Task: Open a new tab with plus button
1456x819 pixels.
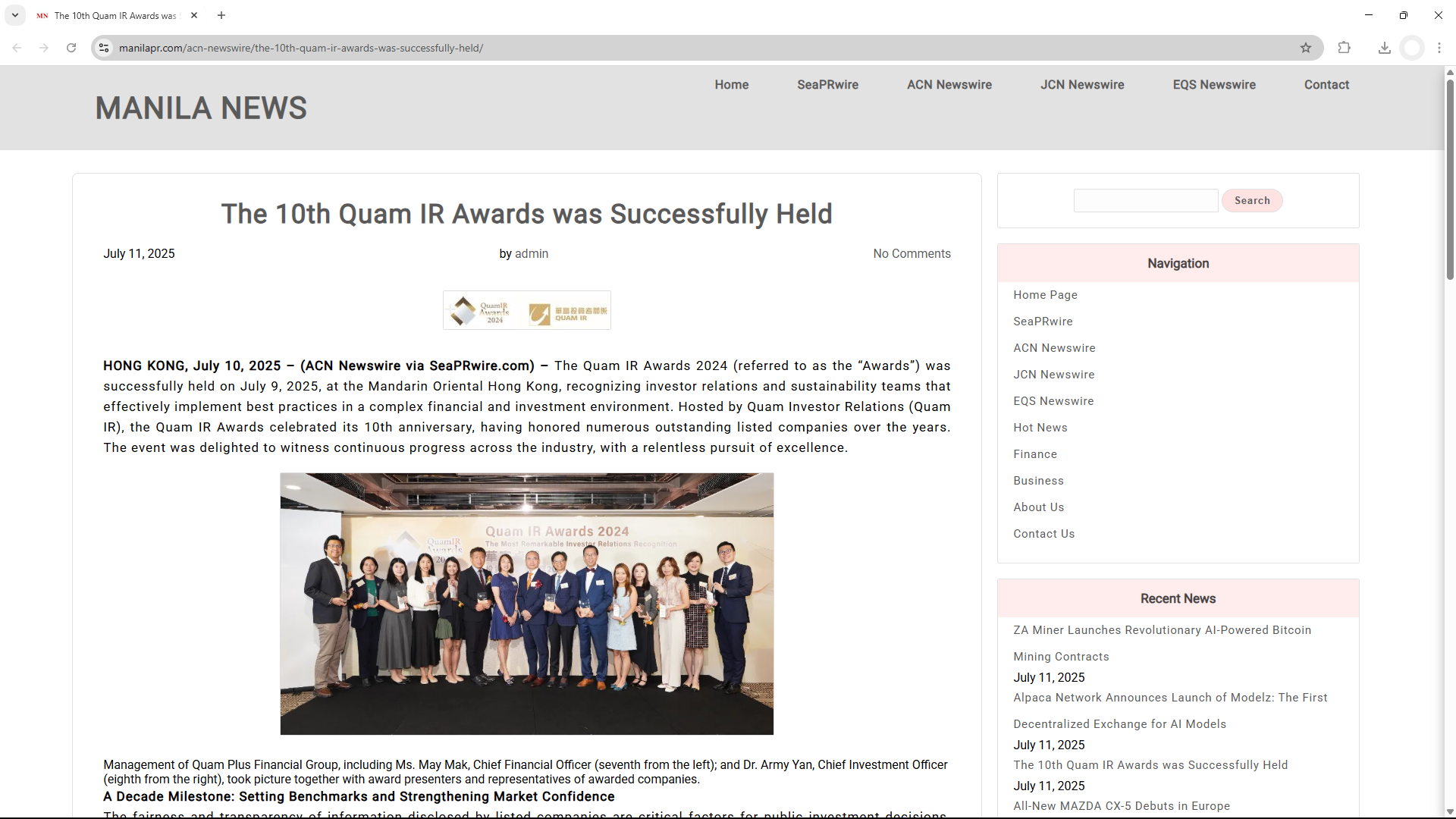Action: [x=221, y=15]
